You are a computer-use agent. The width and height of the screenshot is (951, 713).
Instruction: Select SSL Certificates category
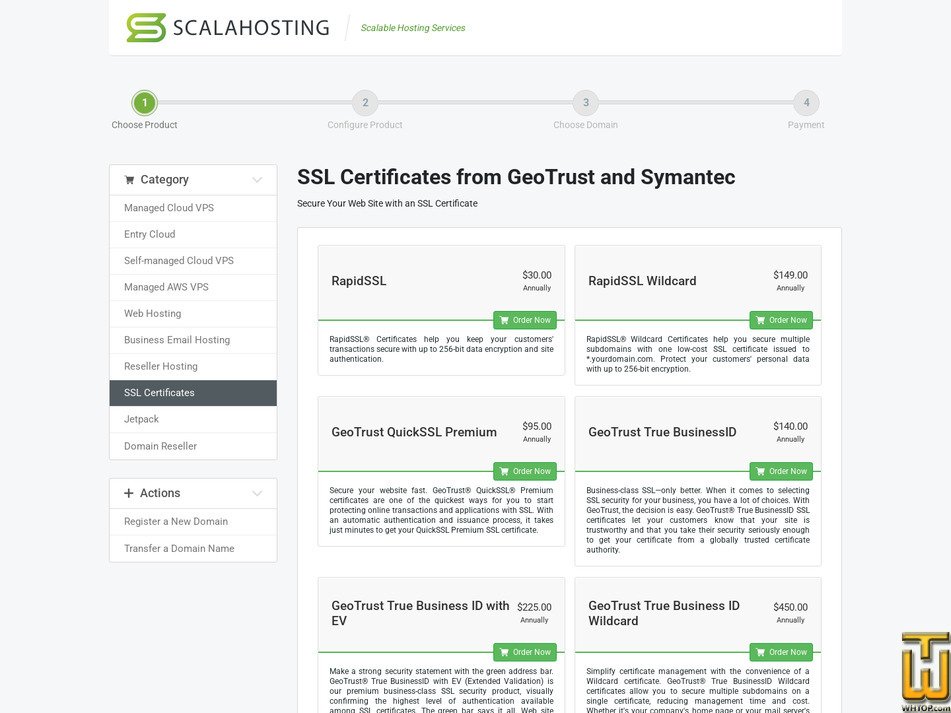pos(193,393)
